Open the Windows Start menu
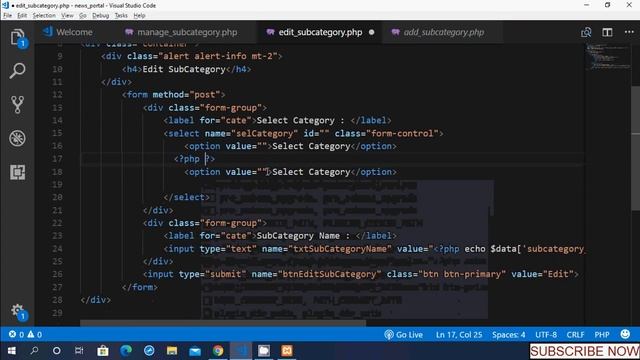Screen dimensions: 640x360 pos(11,351)
